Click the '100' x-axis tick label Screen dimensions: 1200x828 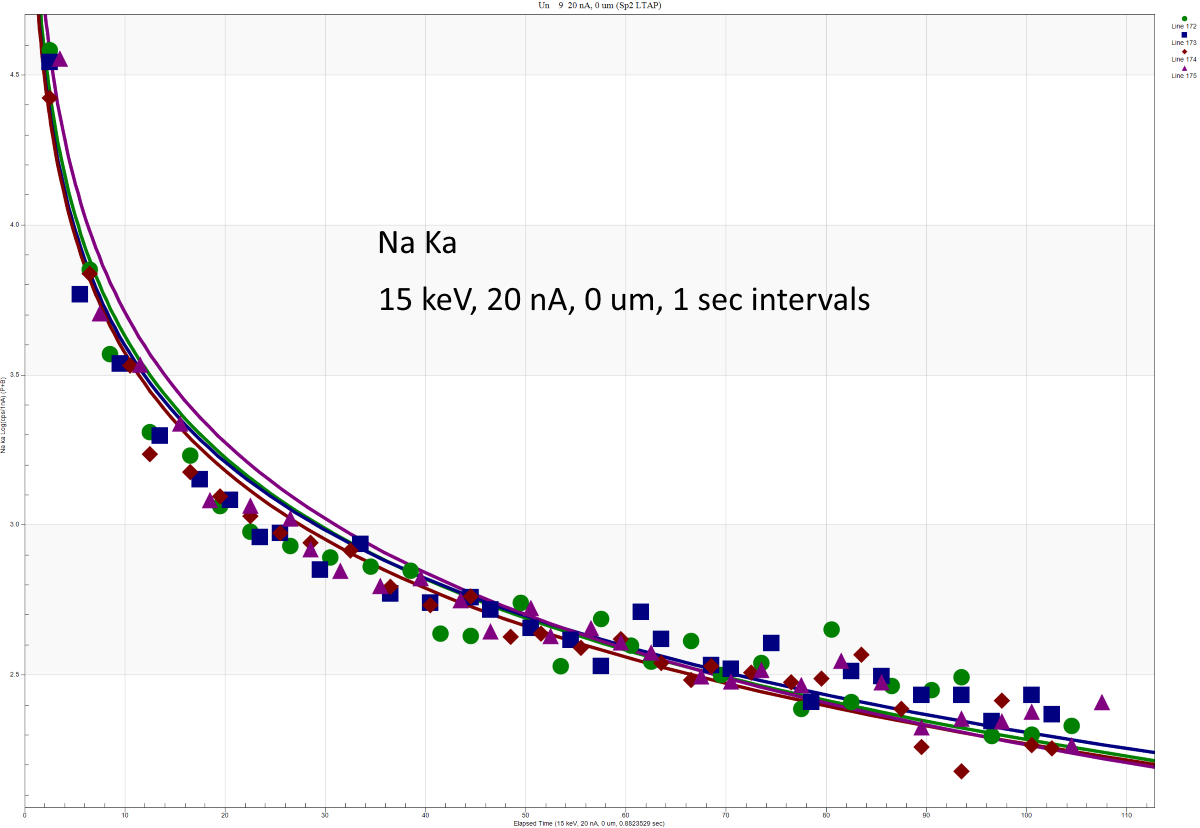[x=1025, y=814]
